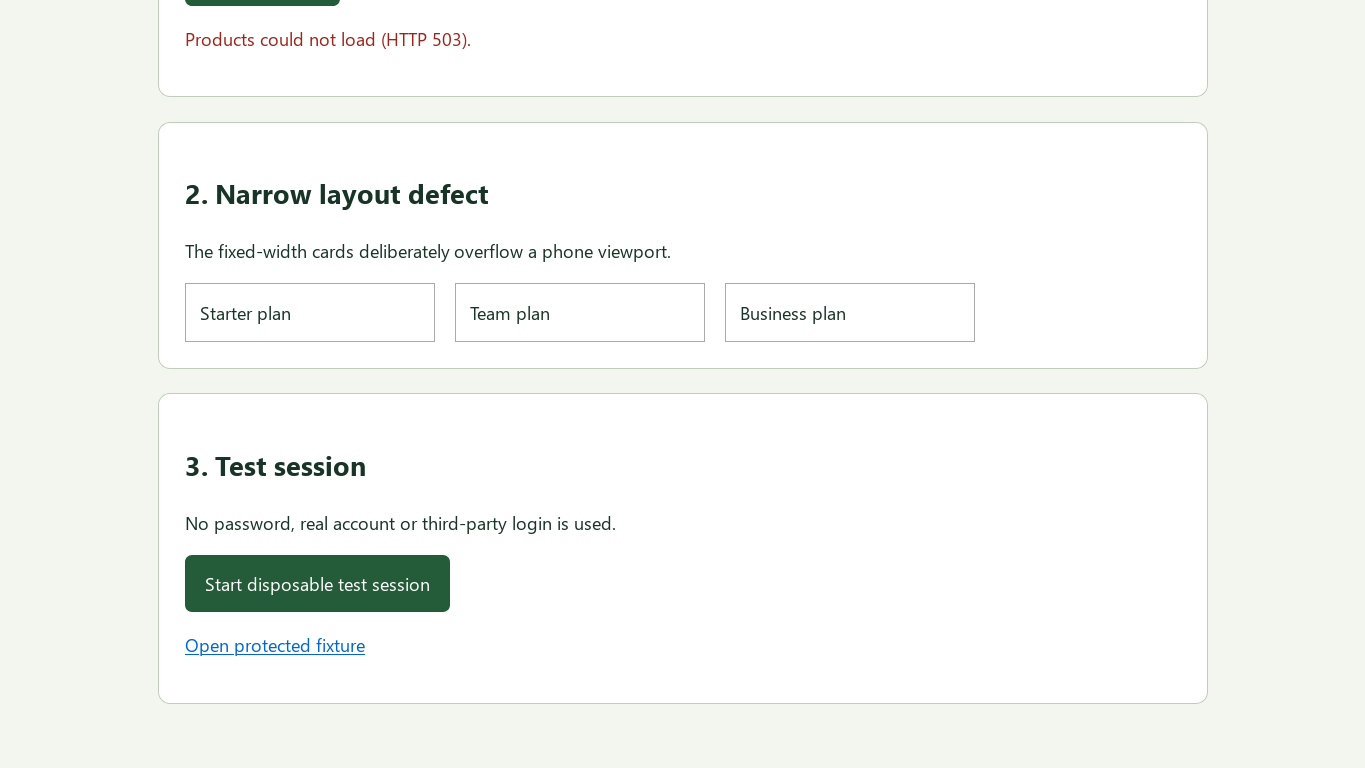The width and height of the screenshot is (1365, 768).
Task: Click Start disposable test session button
Action: 317,583
